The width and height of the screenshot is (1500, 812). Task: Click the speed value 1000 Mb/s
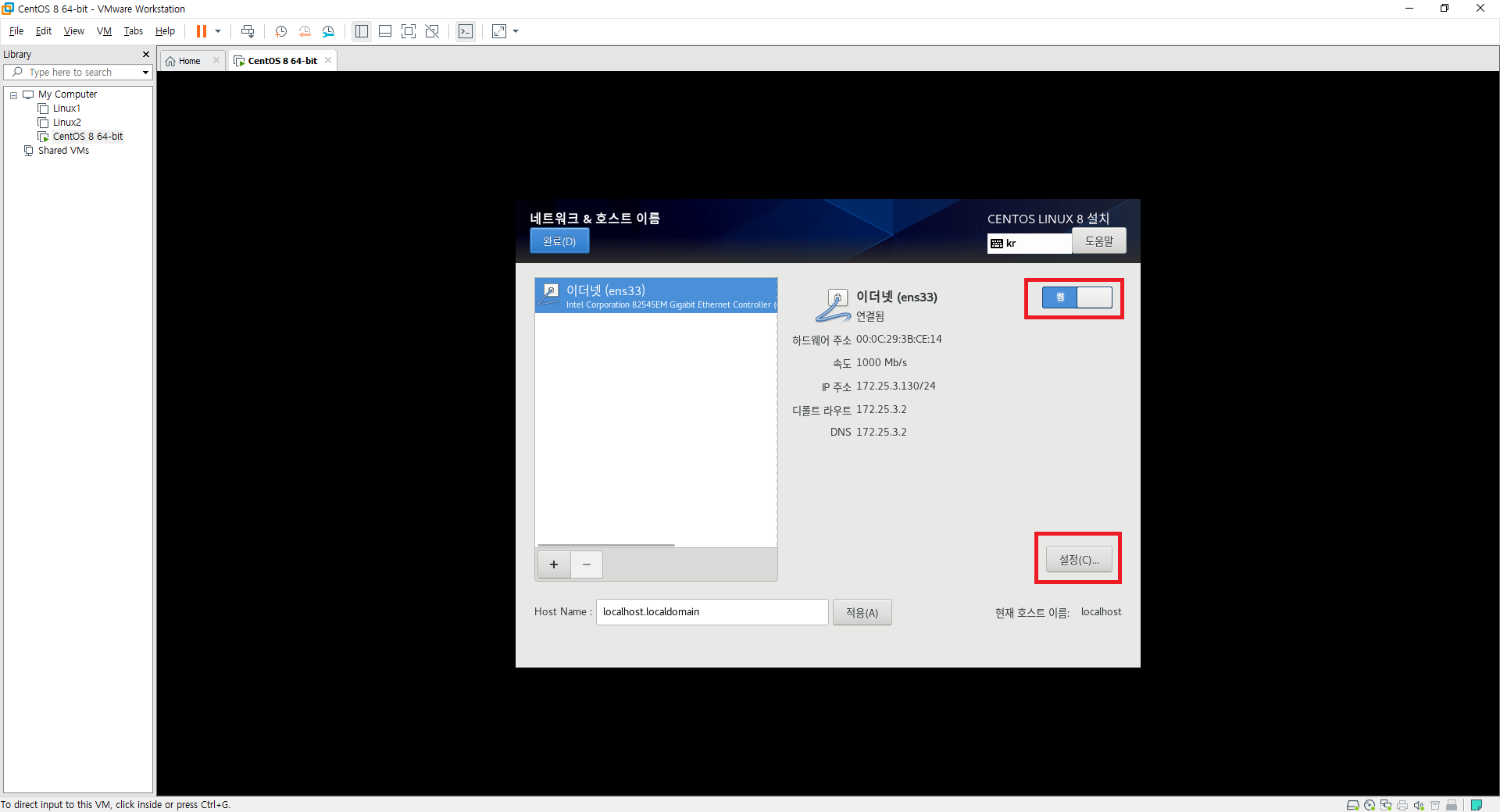pos(881,362)
